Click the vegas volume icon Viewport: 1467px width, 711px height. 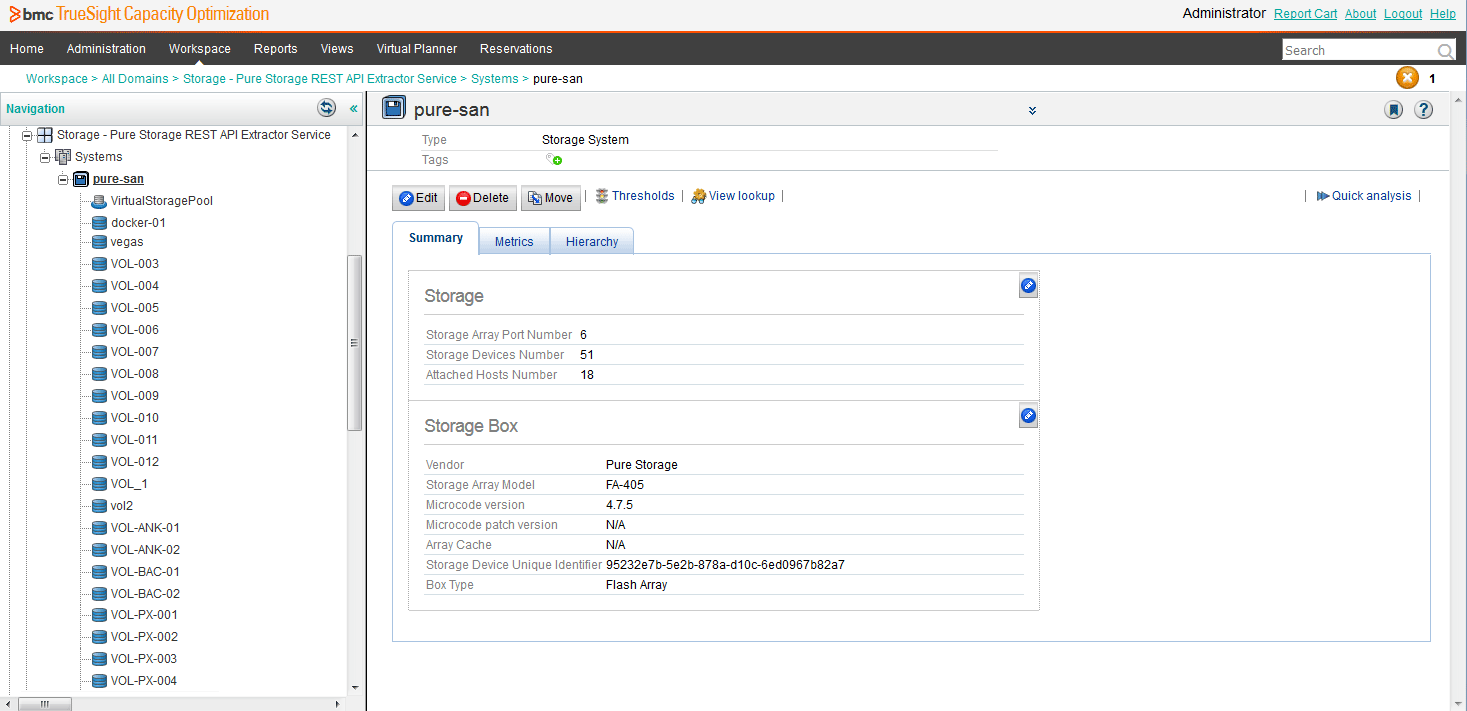pyautogui.click(x=99, y=242)
